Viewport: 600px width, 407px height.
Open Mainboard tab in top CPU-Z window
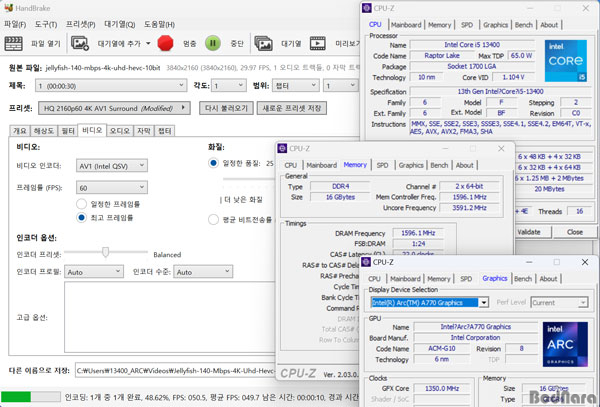(406, 25)
